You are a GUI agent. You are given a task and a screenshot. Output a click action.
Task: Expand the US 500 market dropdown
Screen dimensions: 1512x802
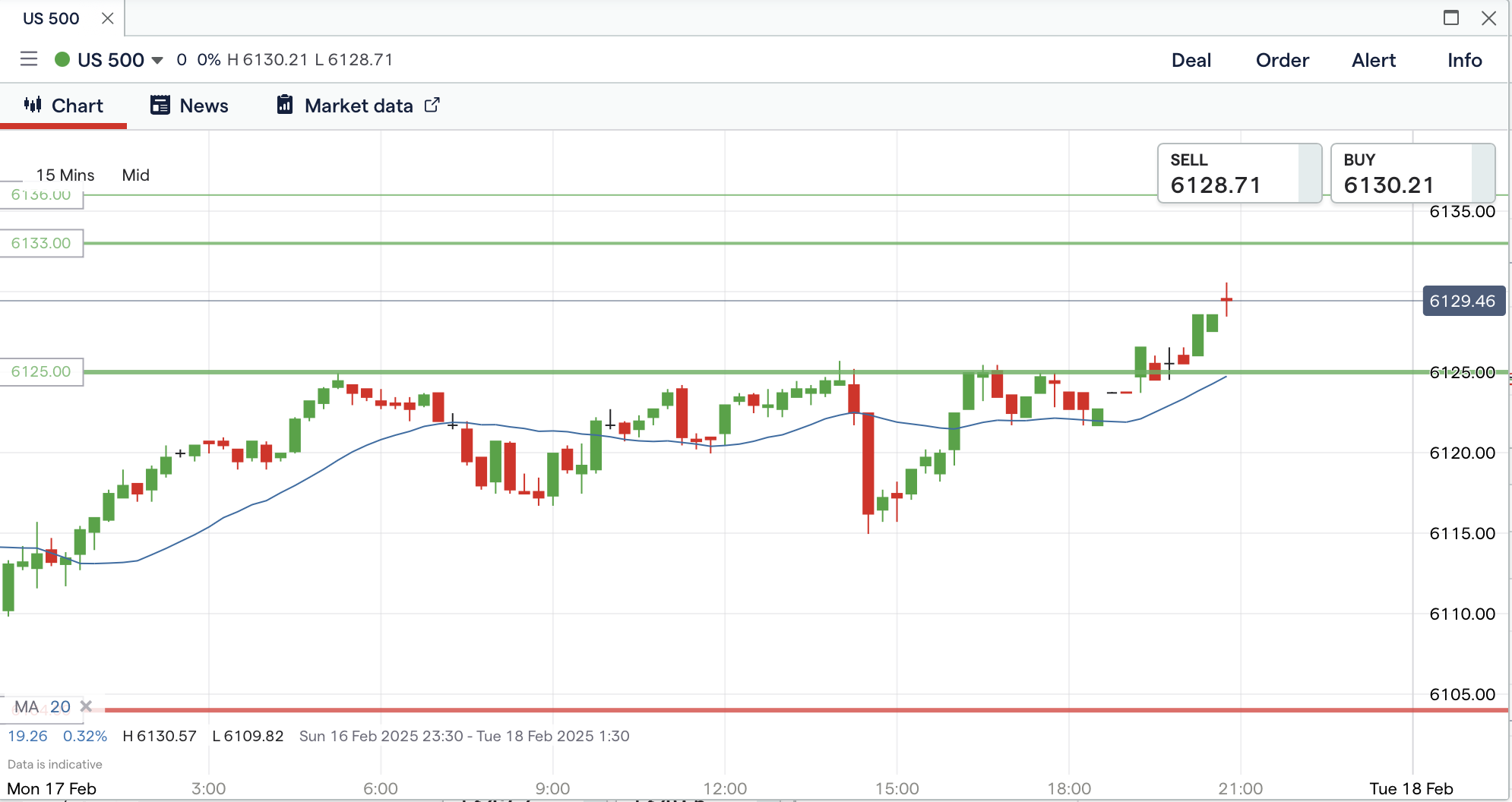tap(157, 60)
